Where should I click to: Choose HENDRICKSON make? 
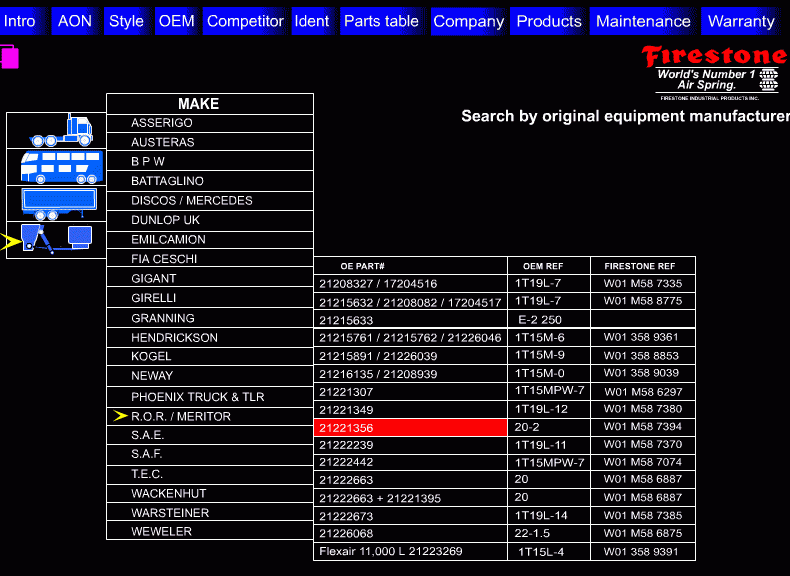[210, 338]
